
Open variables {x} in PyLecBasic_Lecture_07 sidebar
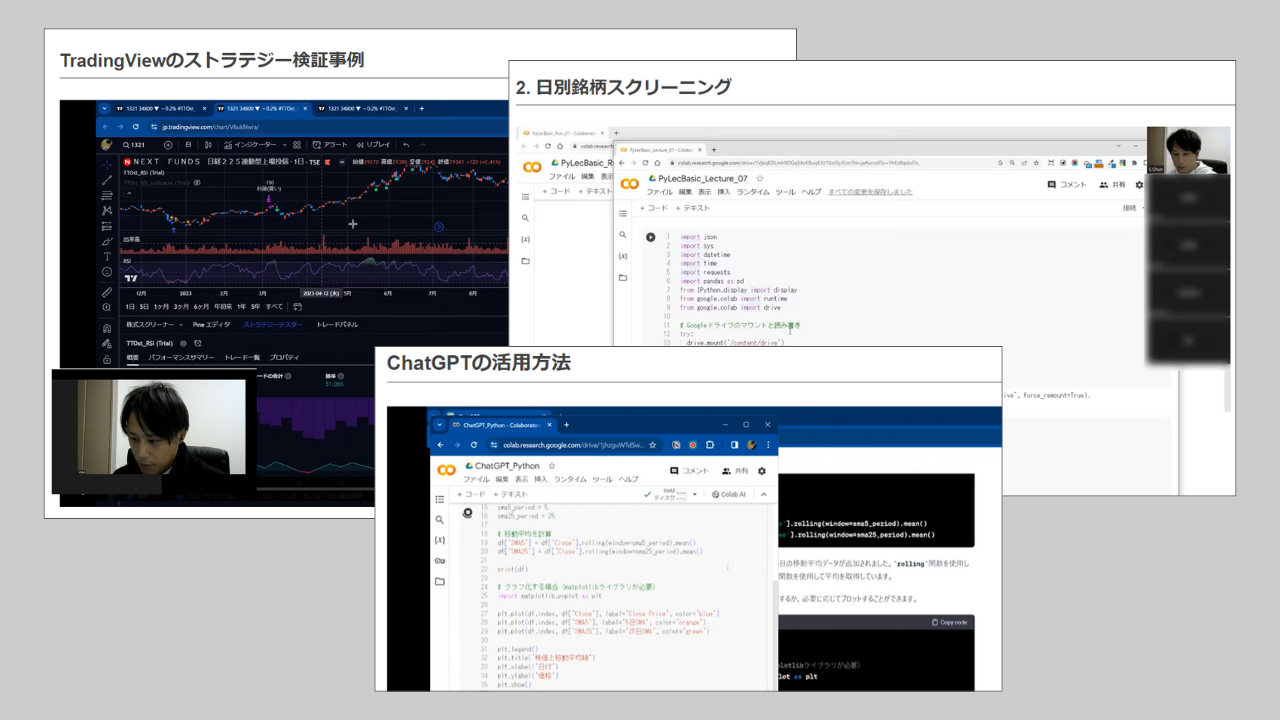coord(623,256)
